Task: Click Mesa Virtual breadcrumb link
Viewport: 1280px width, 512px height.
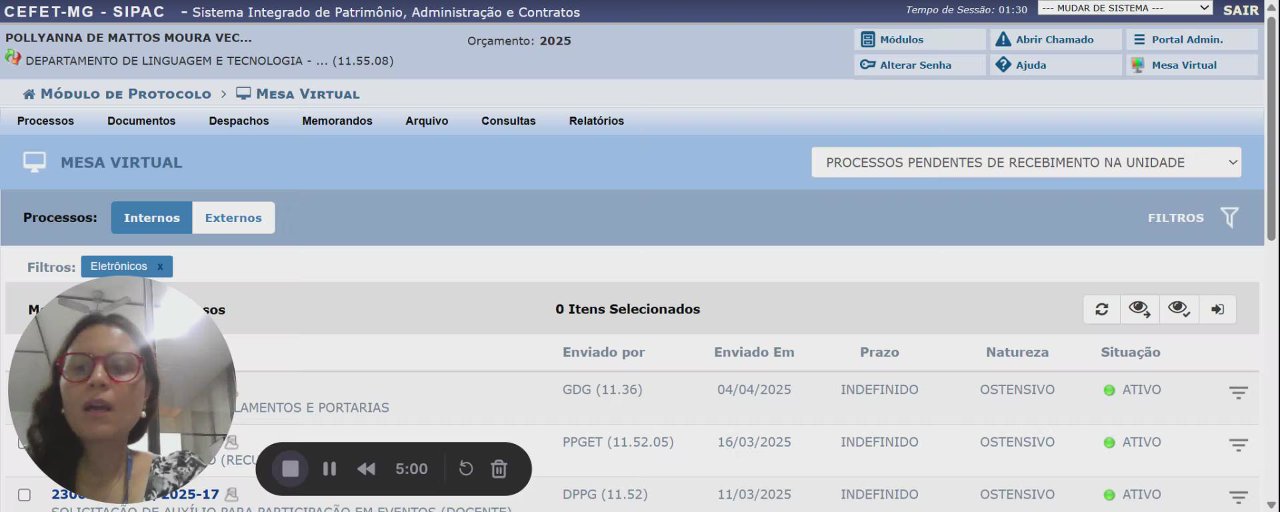Action: [x=308, y=94]
